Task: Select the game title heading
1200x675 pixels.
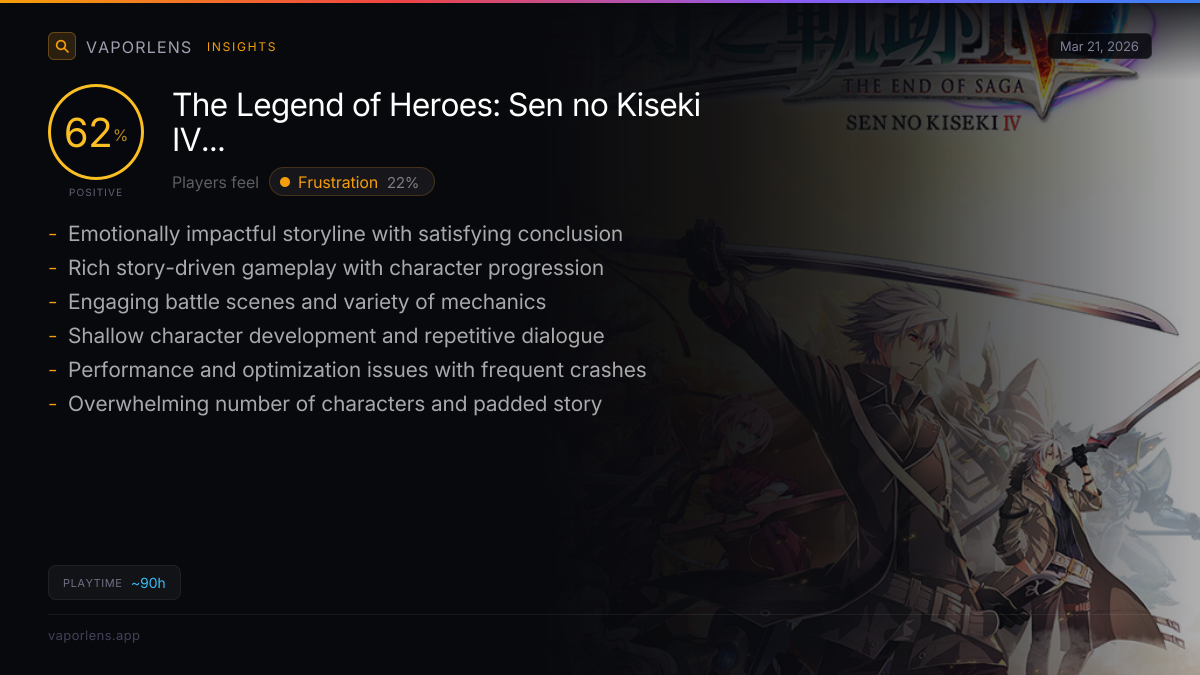Action: [437, 122]
